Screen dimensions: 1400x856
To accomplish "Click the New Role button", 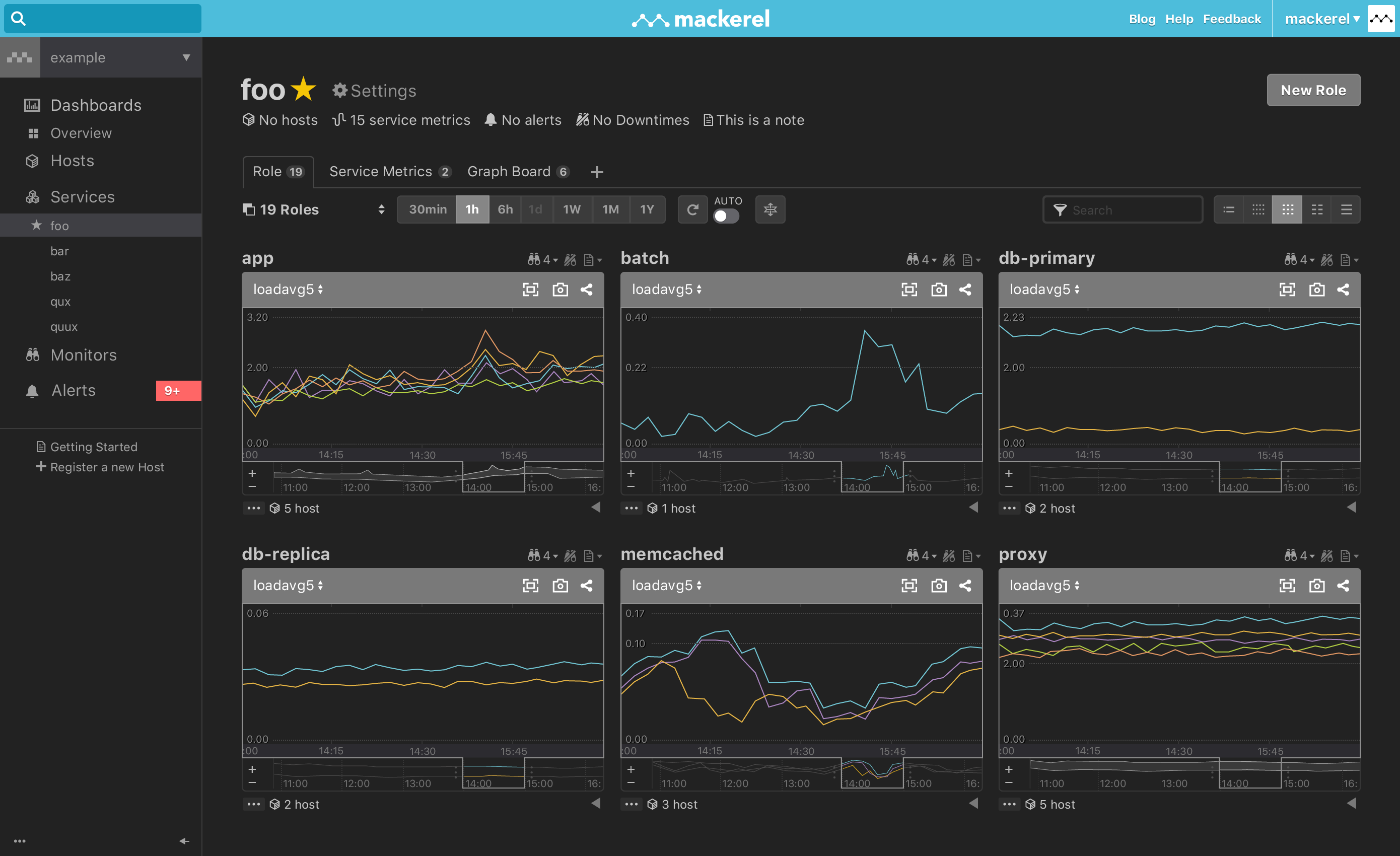I will (1313, 90).
